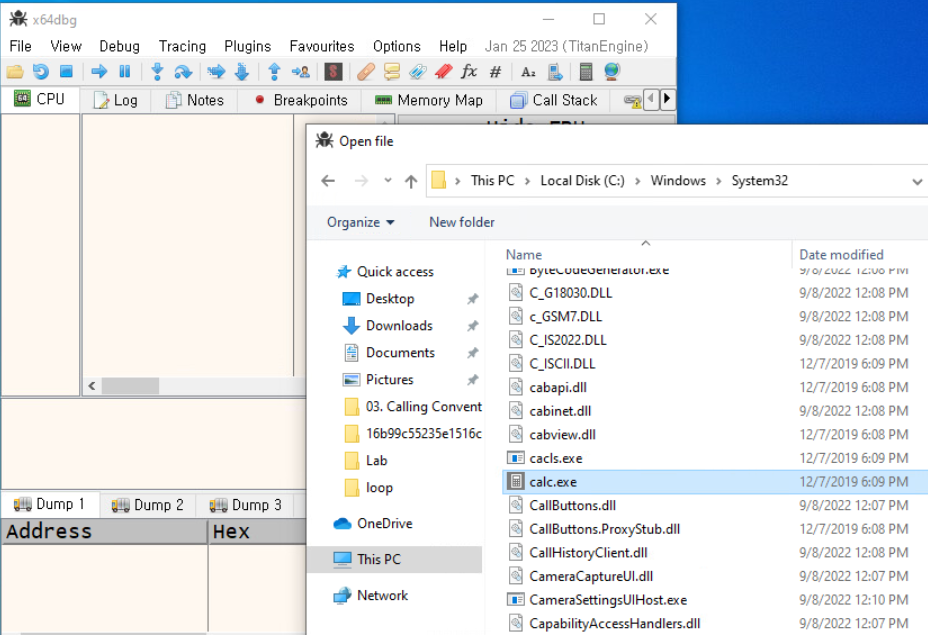Switch to the Breakpoints tab
This screenshot has height=635, width=928.
coord(301,100)
